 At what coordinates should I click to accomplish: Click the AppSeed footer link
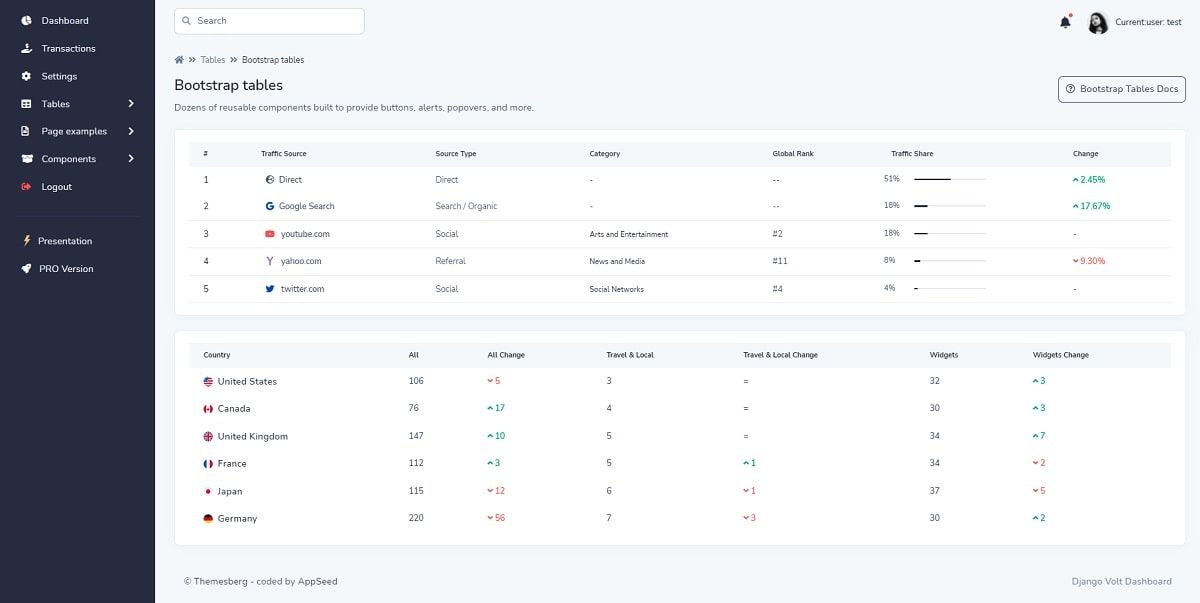[320, 580]
